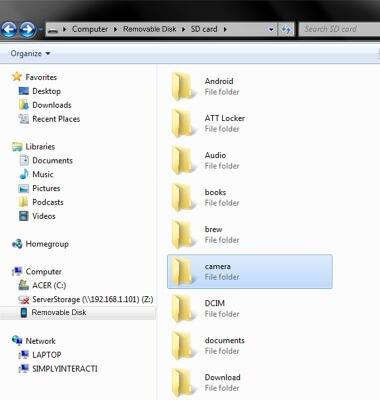
Task: Click the Favorites star icon
Action: click(17, 77)
